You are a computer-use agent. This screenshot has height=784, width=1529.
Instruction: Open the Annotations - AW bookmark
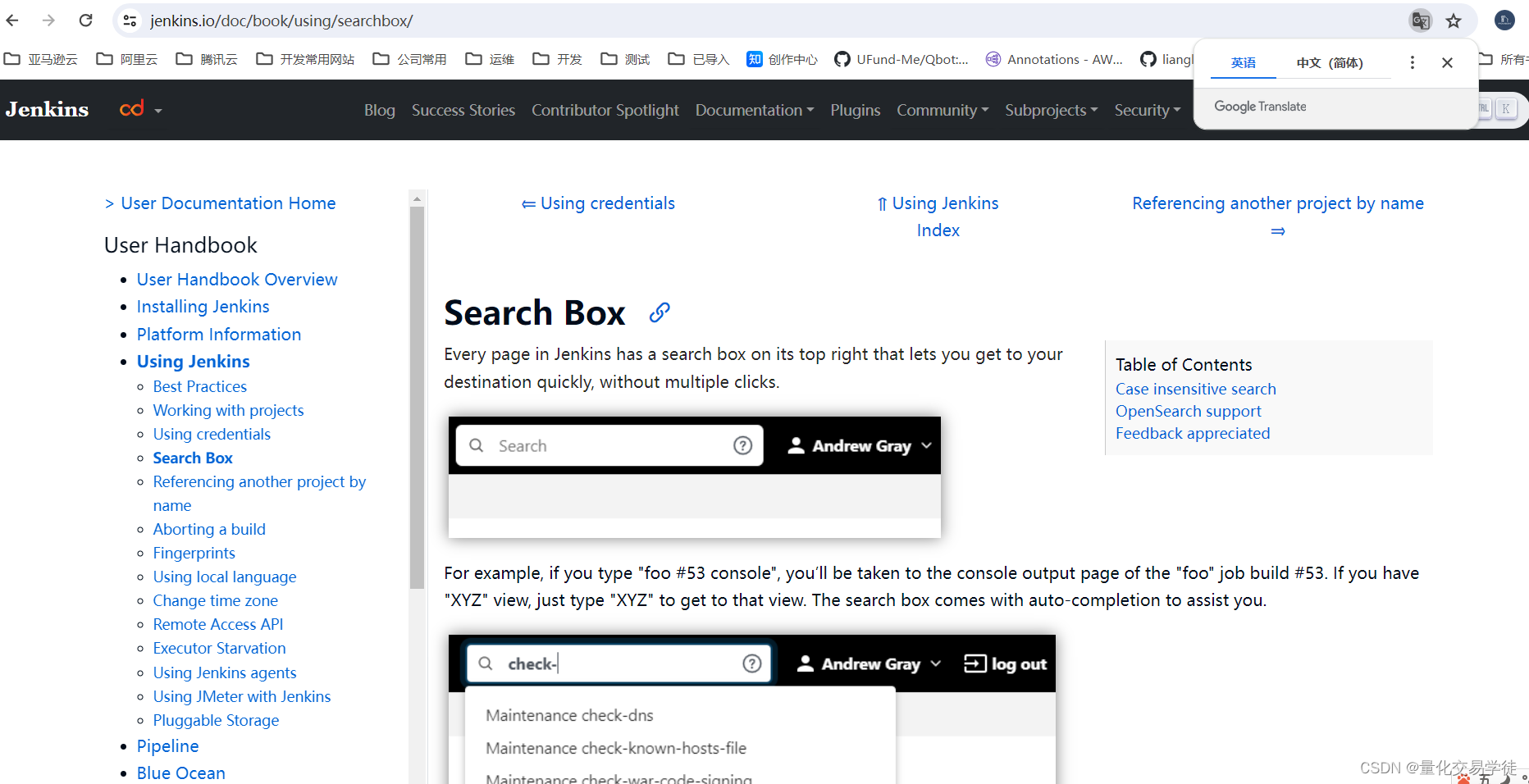tap(1054, 59)
